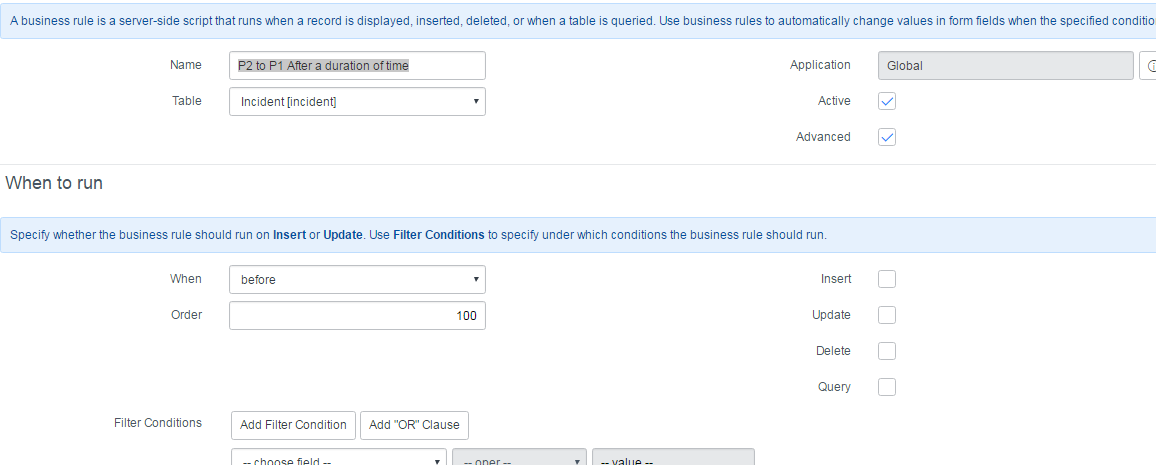This screenshot has width=1156, height=465.
Task: Toggle the Advanced checkbox
Action: [x=887, y=137]
